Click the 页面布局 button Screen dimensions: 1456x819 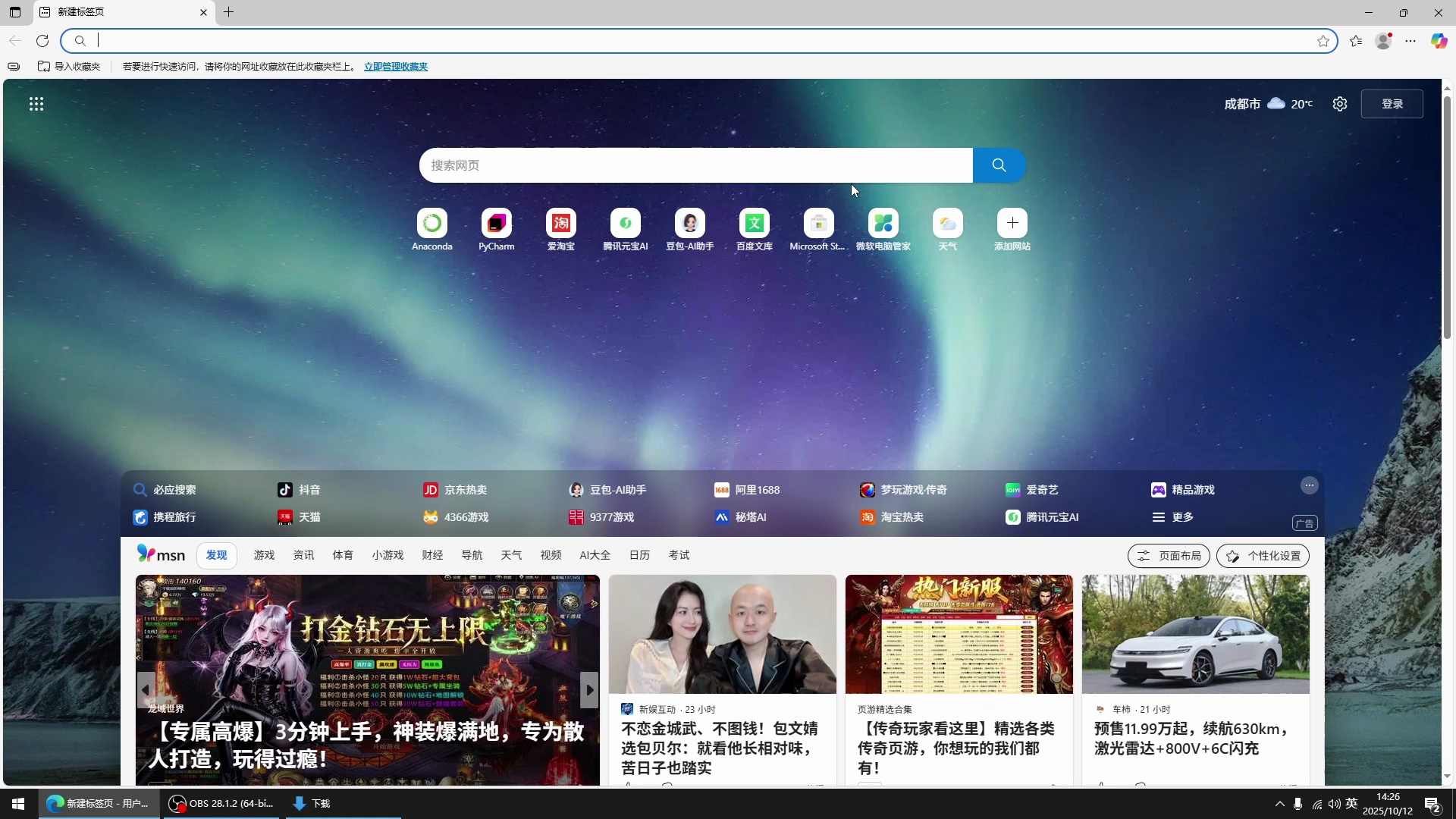[x=1169, y=556]
